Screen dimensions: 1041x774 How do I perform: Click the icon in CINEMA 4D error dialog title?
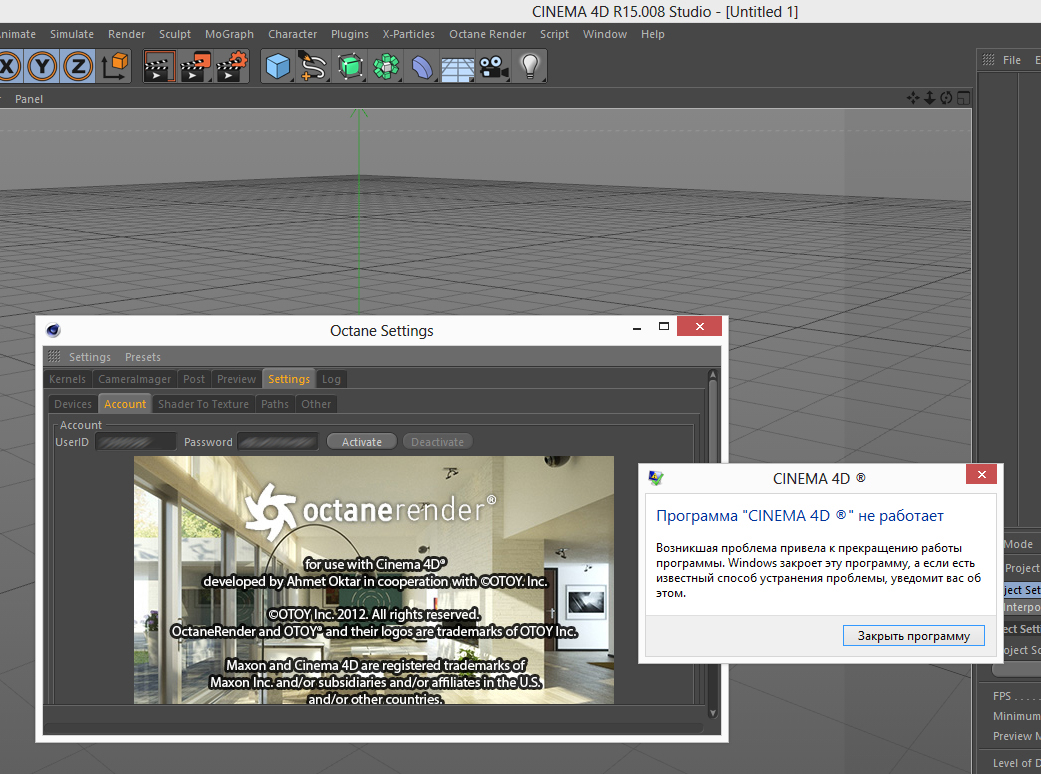tap(655, 478)
